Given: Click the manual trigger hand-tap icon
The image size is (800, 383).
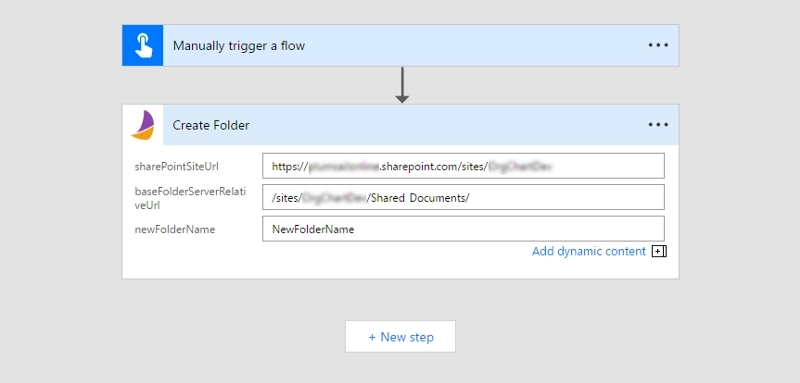Looking at the screenshot, I should point(143,45).
